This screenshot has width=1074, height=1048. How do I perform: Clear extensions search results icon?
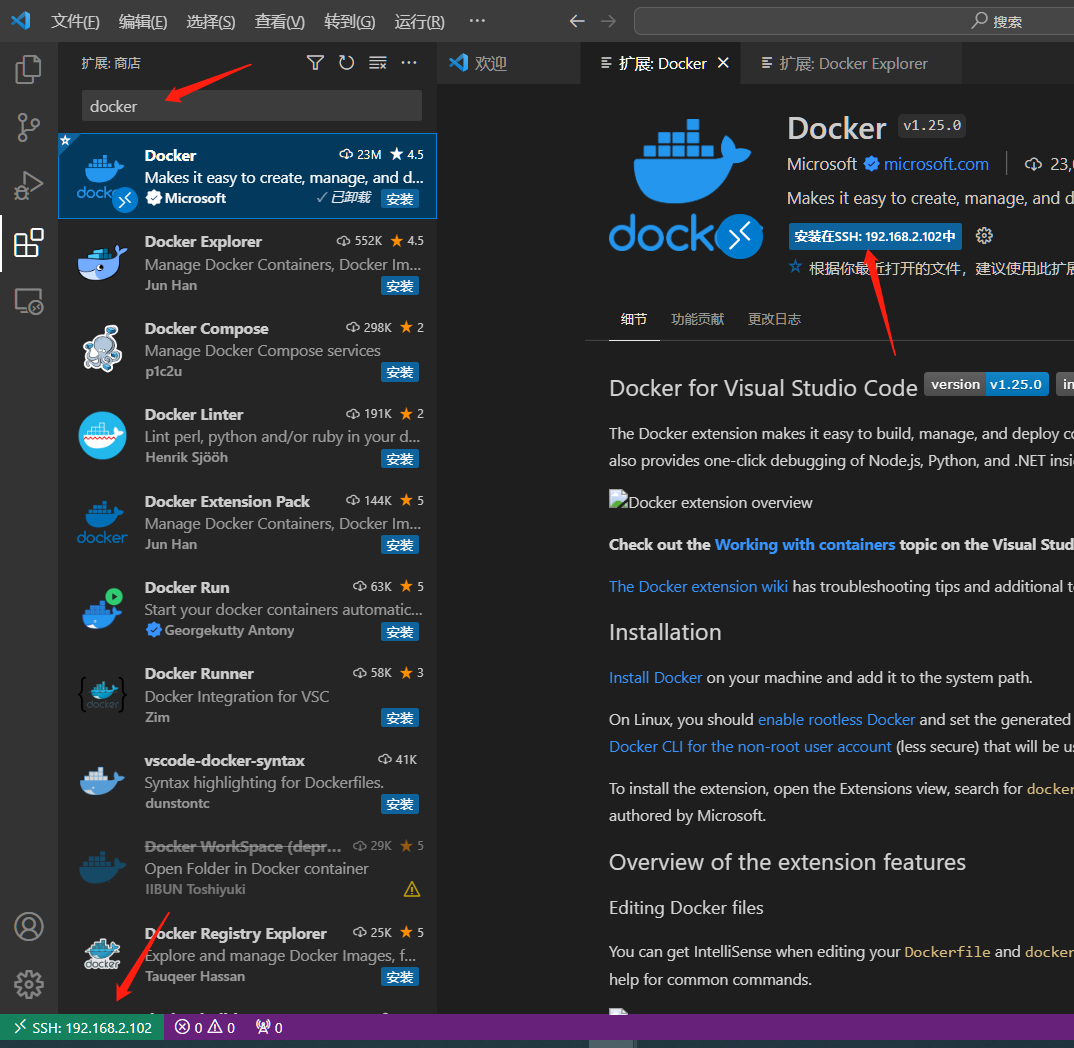[377, 63]
